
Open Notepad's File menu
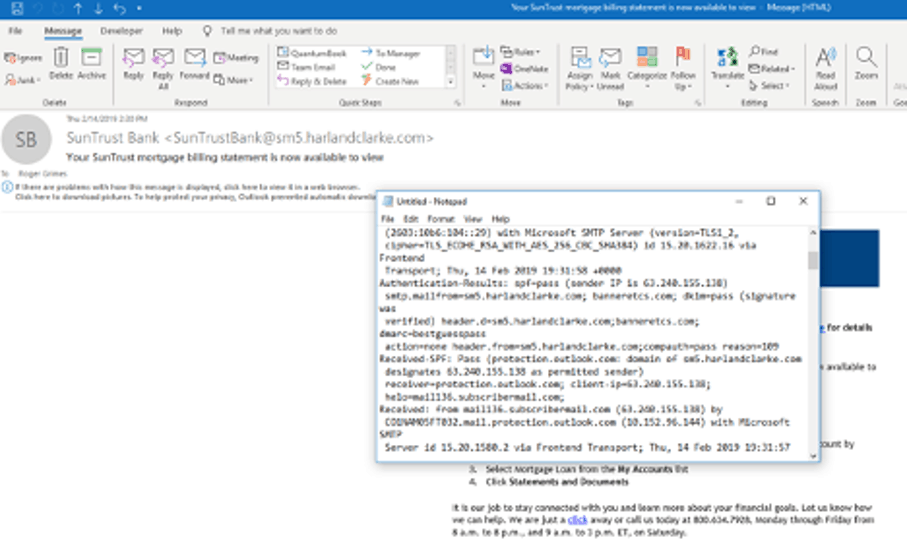pos(387,219)
